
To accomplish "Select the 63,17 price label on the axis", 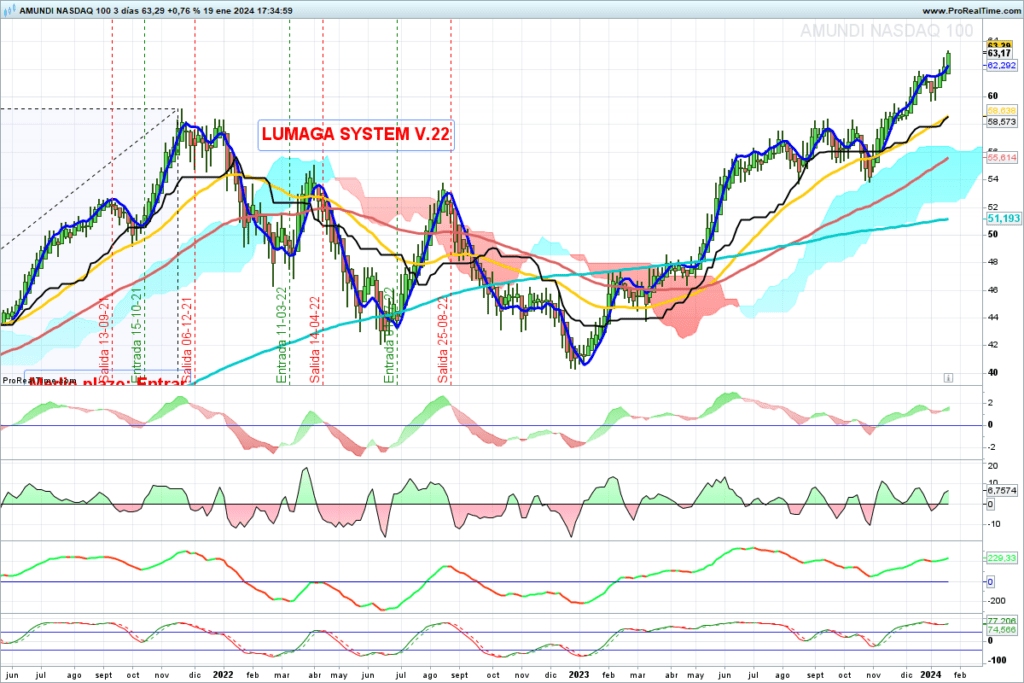I will coord(999,54).
